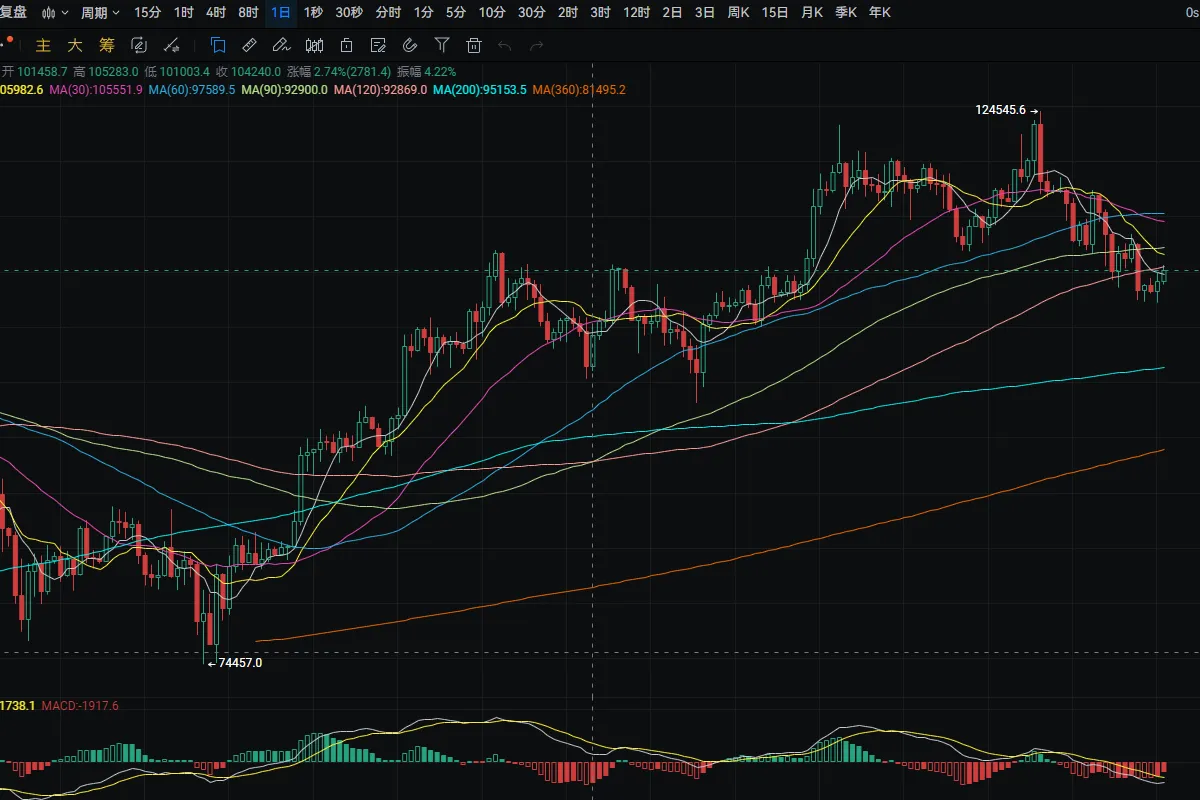Select the 15分 timeframe
The image size is (1200, 800).
click(147, 13)
